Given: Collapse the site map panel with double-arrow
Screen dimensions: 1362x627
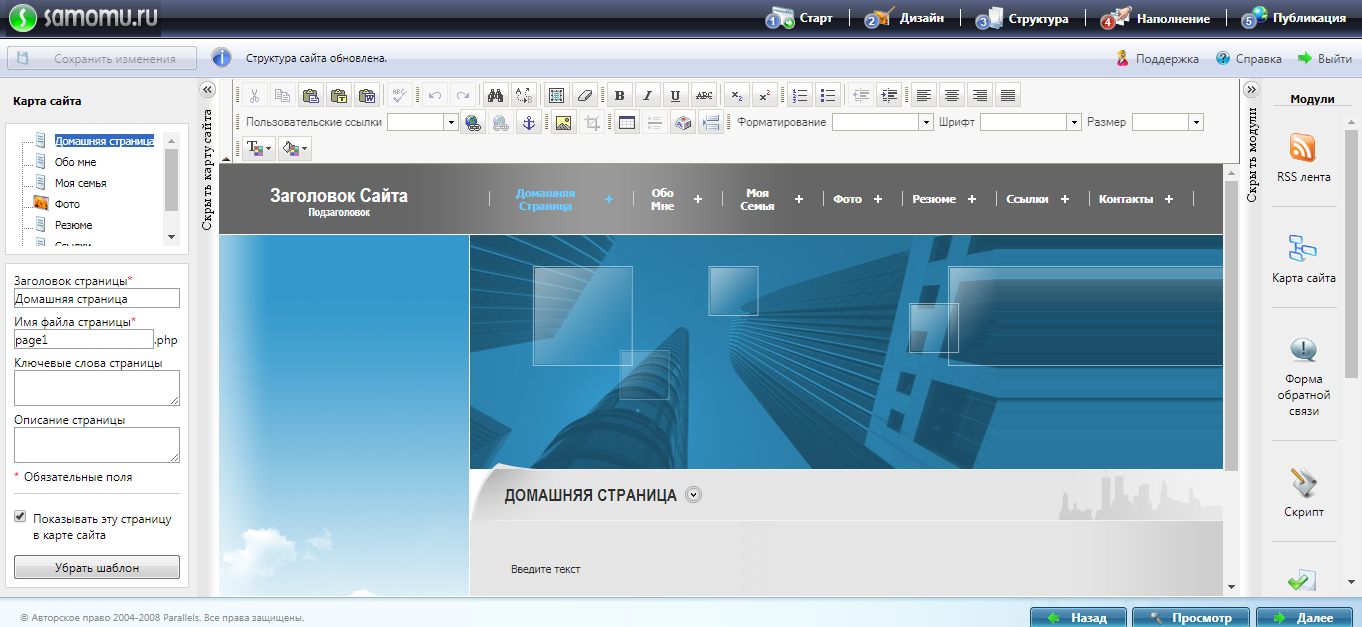Looking at the screenshot, I should tap(207, 89).
